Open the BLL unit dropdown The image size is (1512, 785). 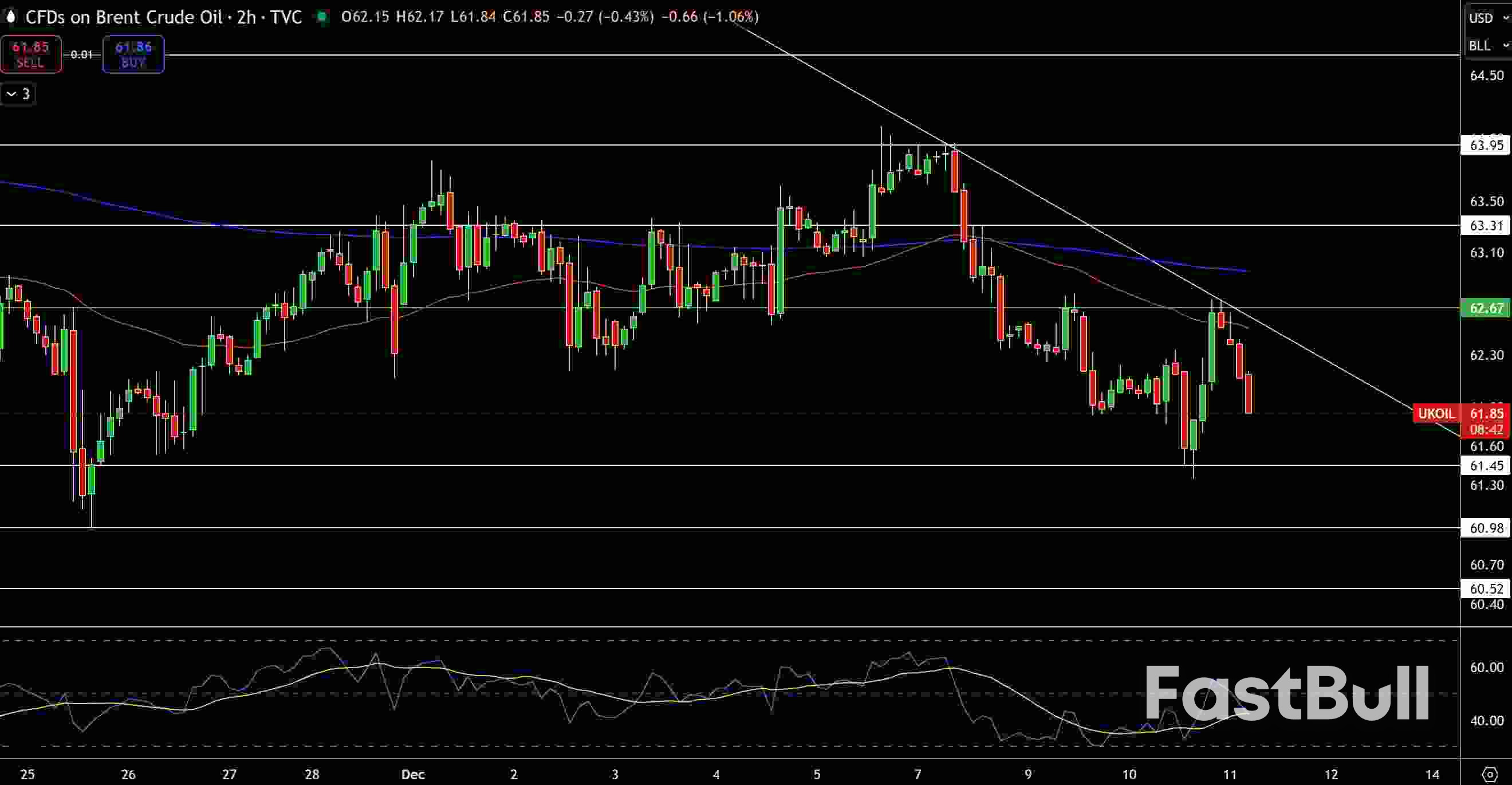[1487, 46]
